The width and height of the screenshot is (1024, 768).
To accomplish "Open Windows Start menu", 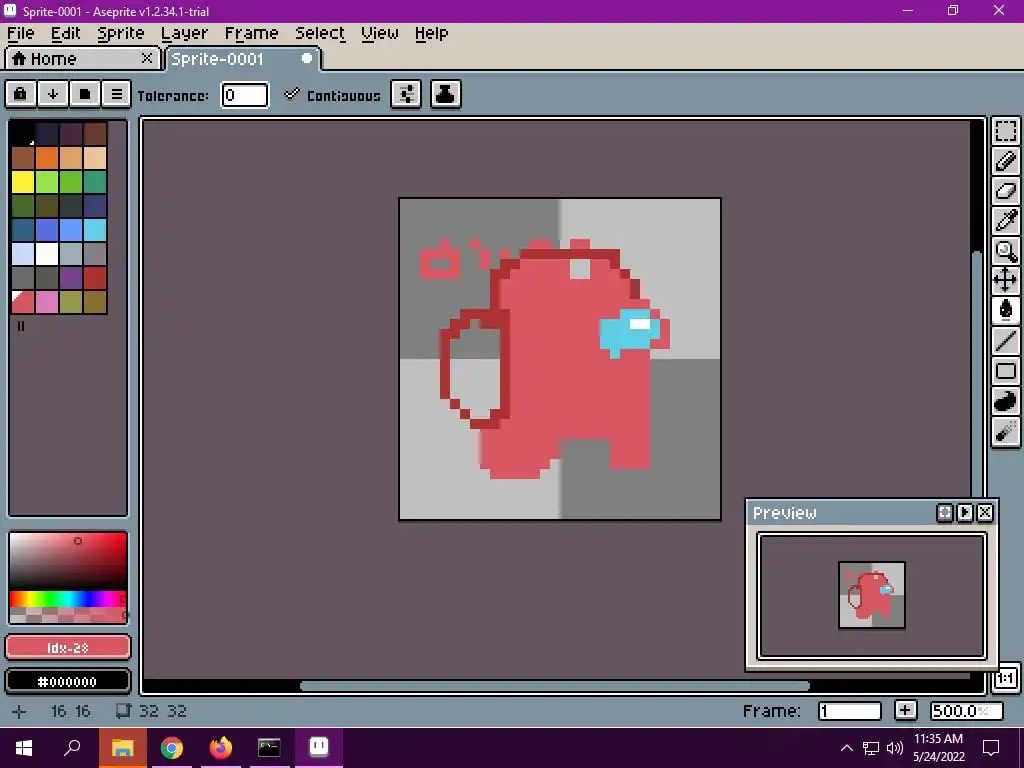I will [x=24, y=748].
